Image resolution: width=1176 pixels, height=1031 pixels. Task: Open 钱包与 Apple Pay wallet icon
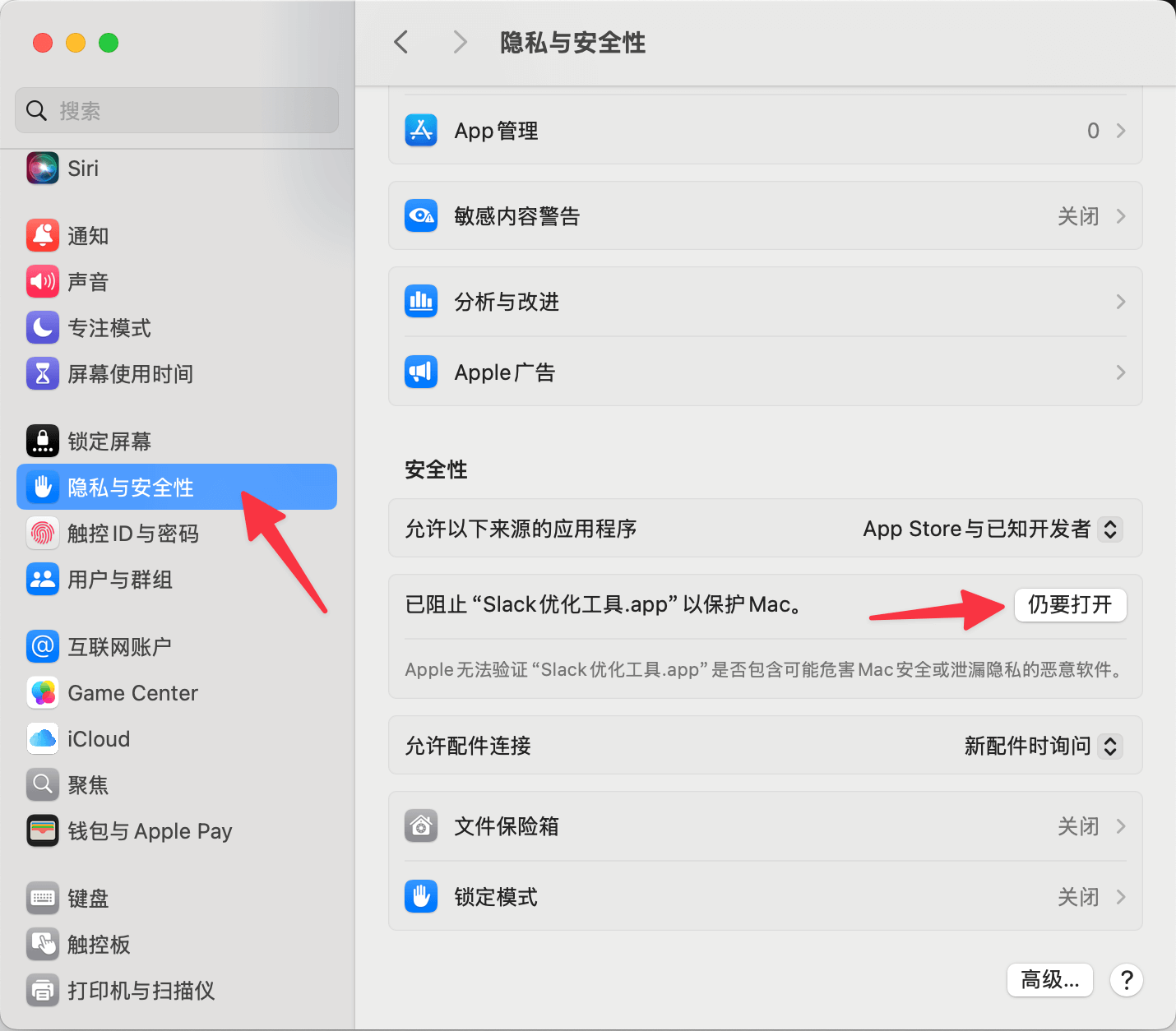point(43,831)
